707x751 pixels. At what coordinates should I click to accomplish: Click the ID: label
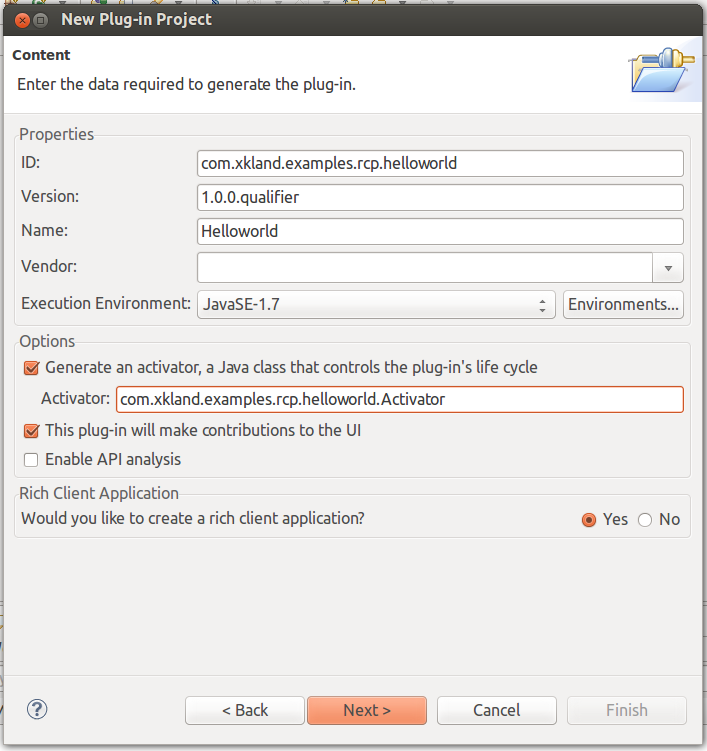(31, 163)
